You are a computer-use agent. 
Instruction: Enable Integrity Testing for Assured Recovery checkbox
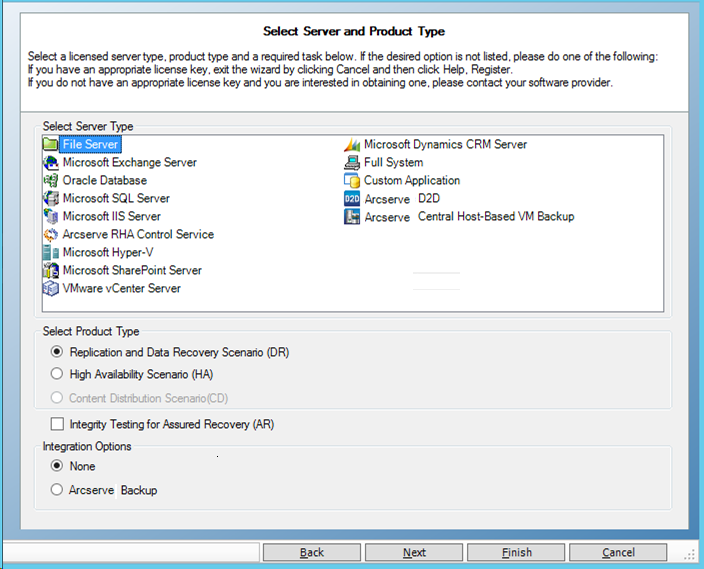(57, 424)
